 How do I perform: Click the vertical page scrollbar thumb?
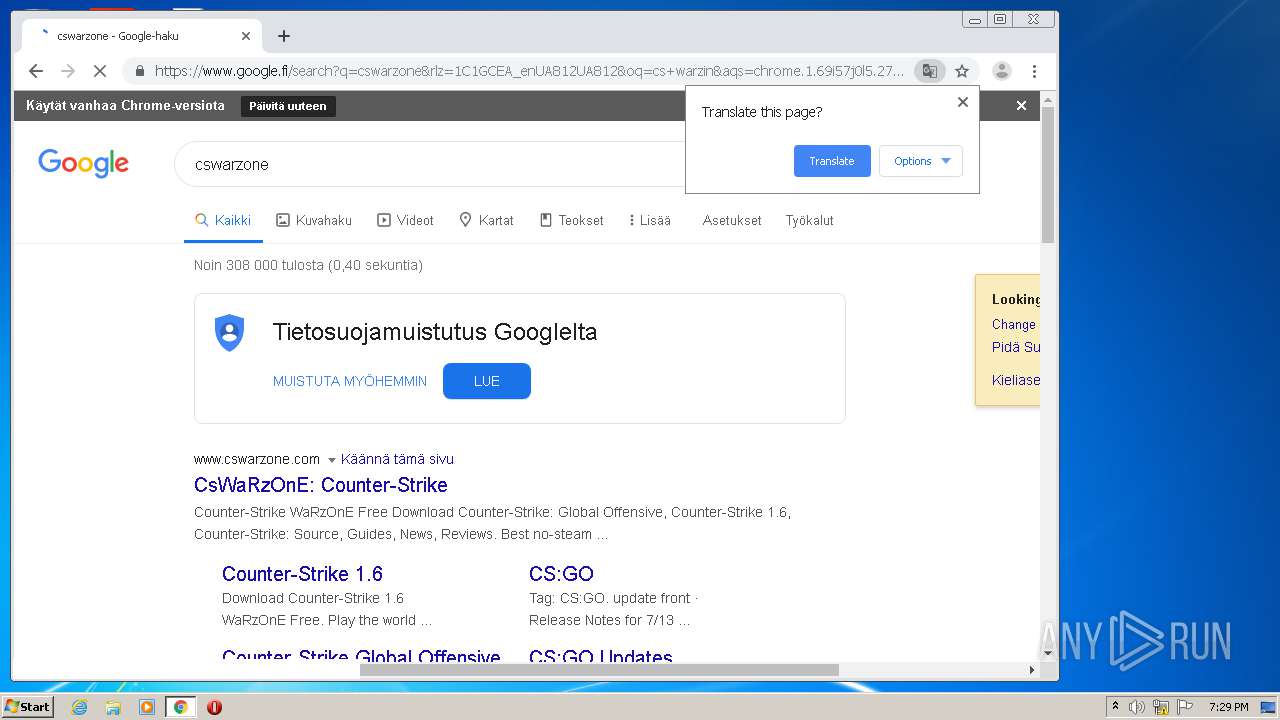click(1048, 175)
